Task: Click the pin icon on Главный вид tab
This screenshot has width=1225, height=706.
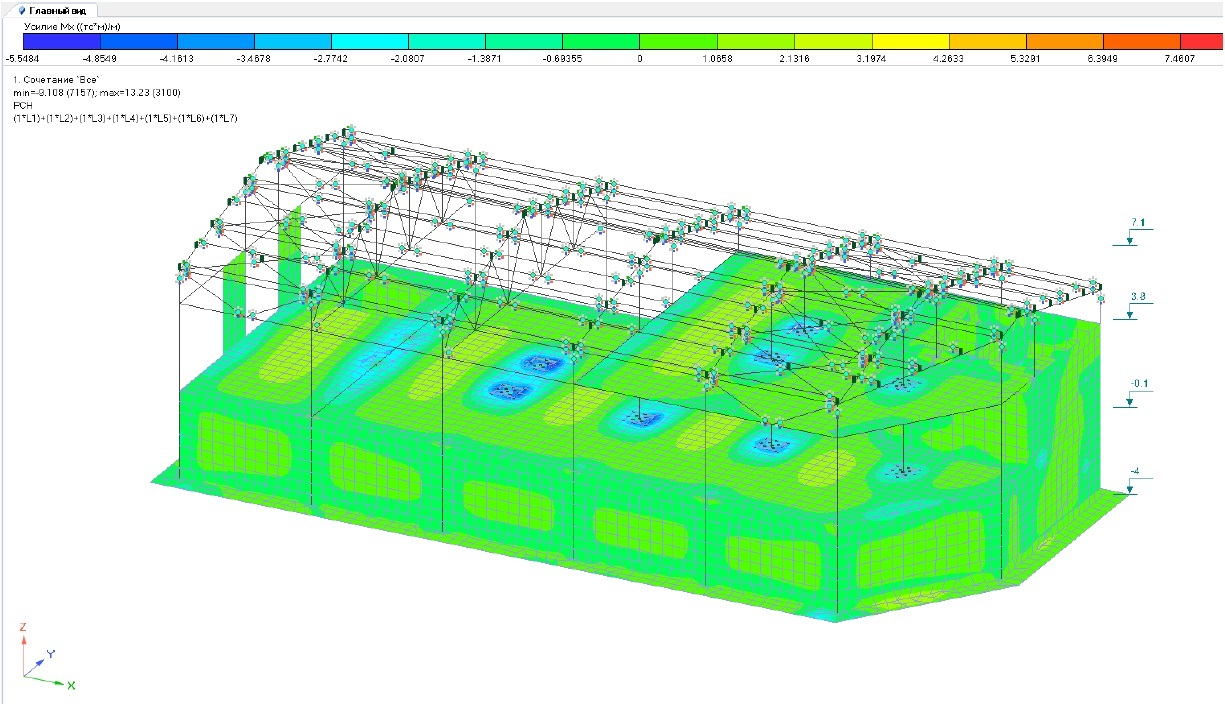Action: [x=22, y=8]
